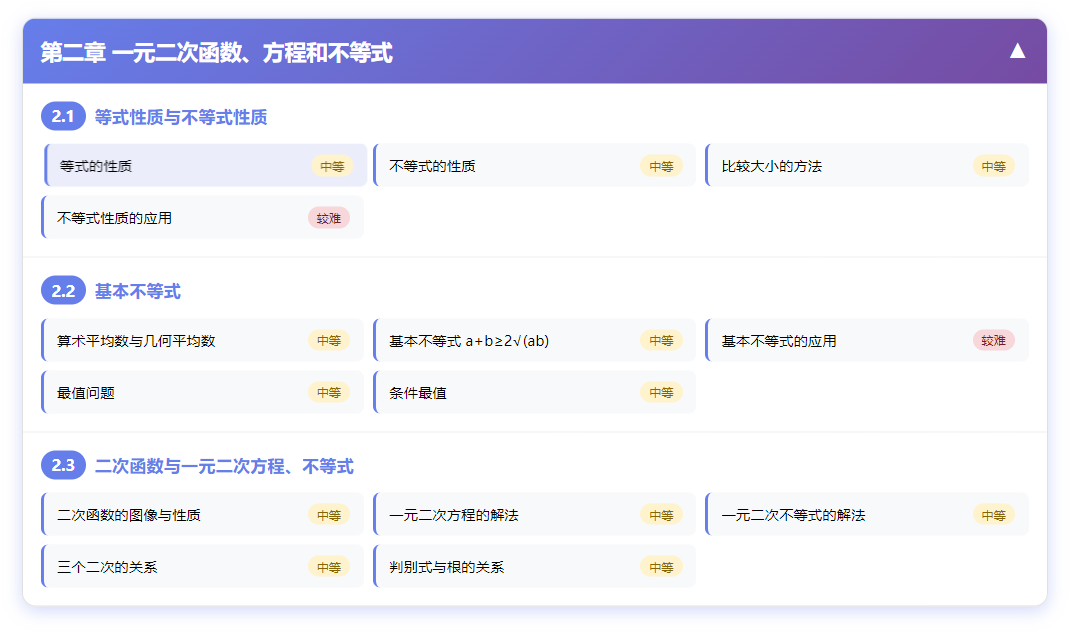Open section heading 基本不等式
This screenshot has width=1069, height=633.
(138, 292)
